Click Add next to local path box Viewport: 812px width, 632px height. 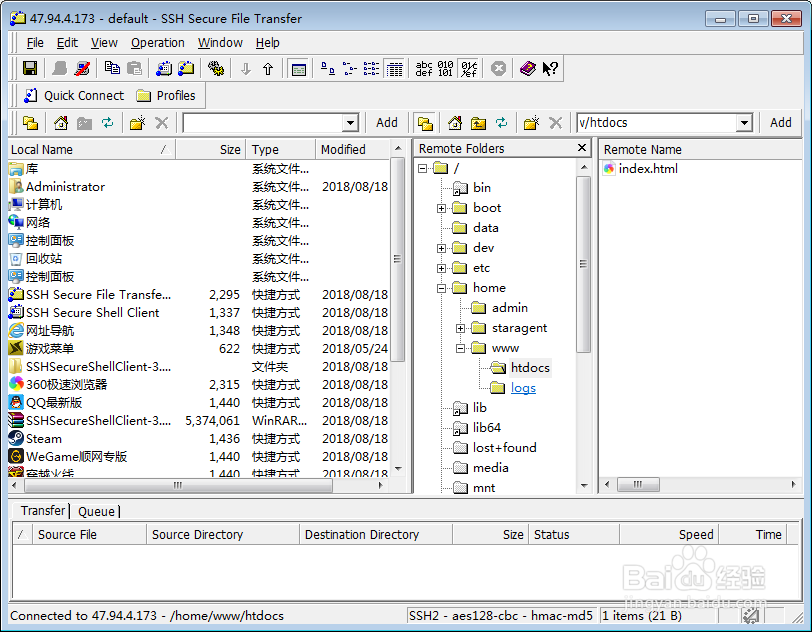point(387,123)
